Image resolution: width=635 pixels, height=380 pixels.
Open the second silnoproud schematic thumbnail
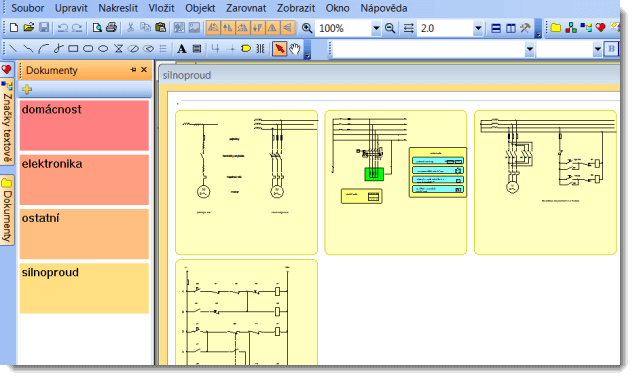coord(396,182)
